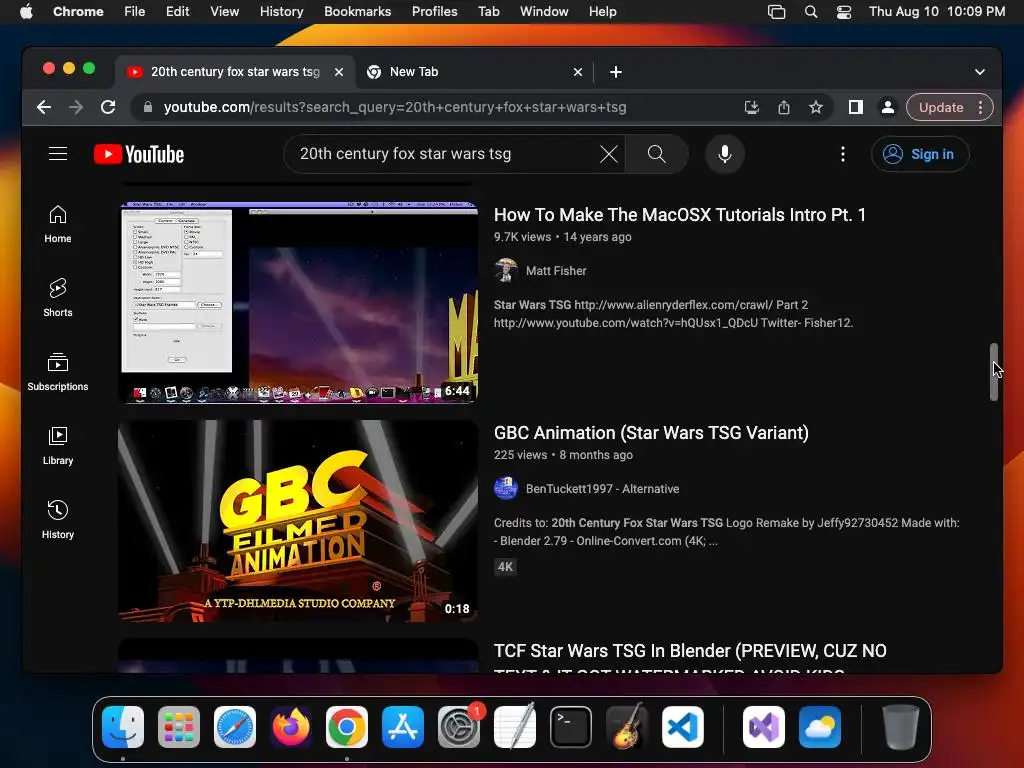This screenshot has width=1024, height=768.
Task: Launch Visual Studio Code from the Dock
Action: (682, 727)
